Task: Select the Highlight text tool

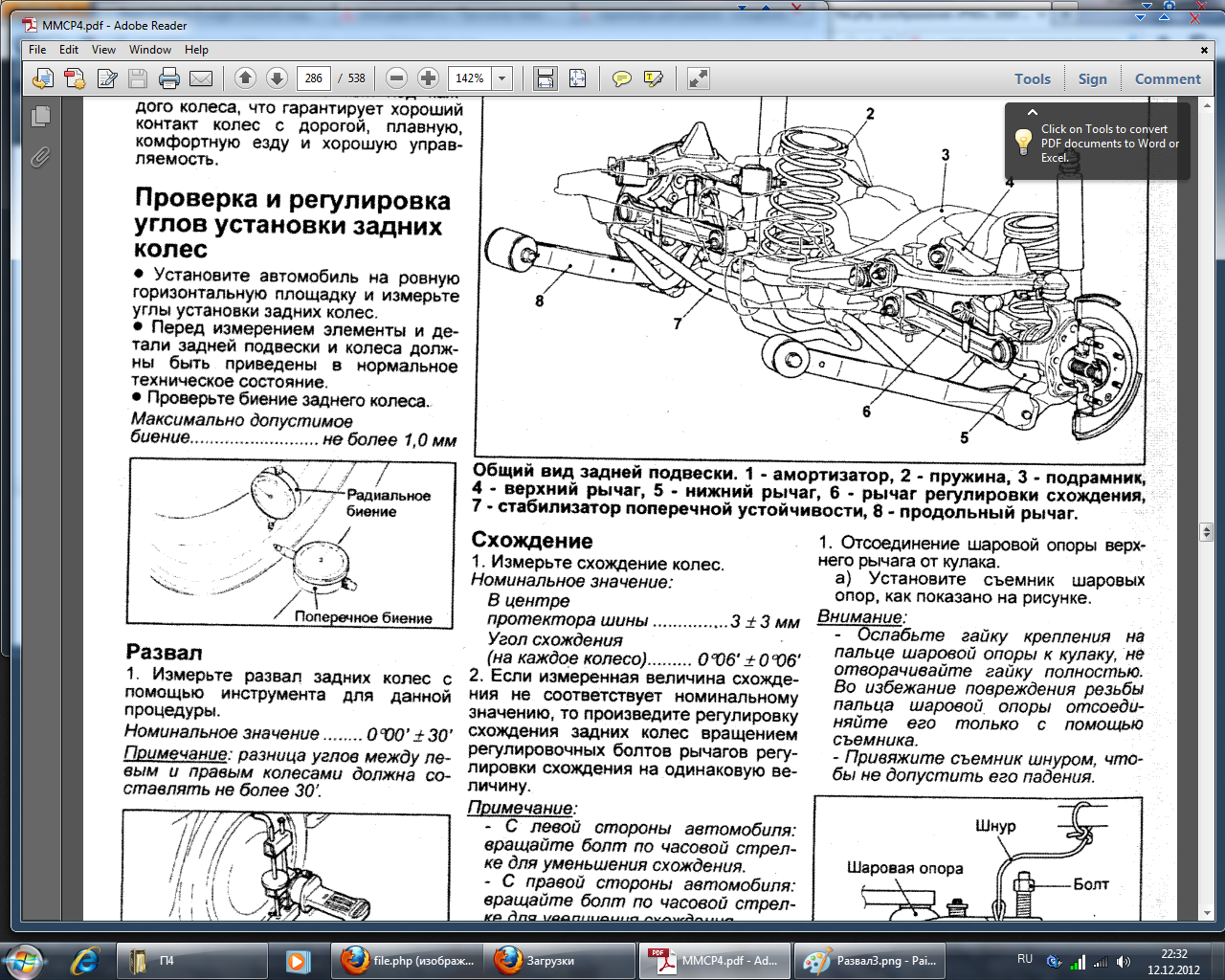Action: point(654,78)
